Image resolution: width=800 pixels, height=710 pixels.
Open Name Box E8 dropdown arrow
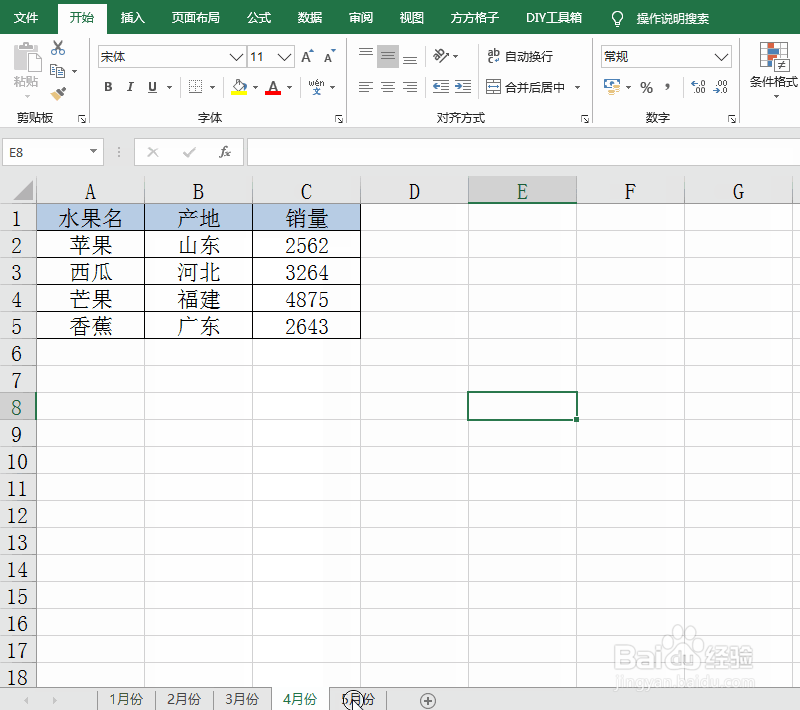pos(93,151)
